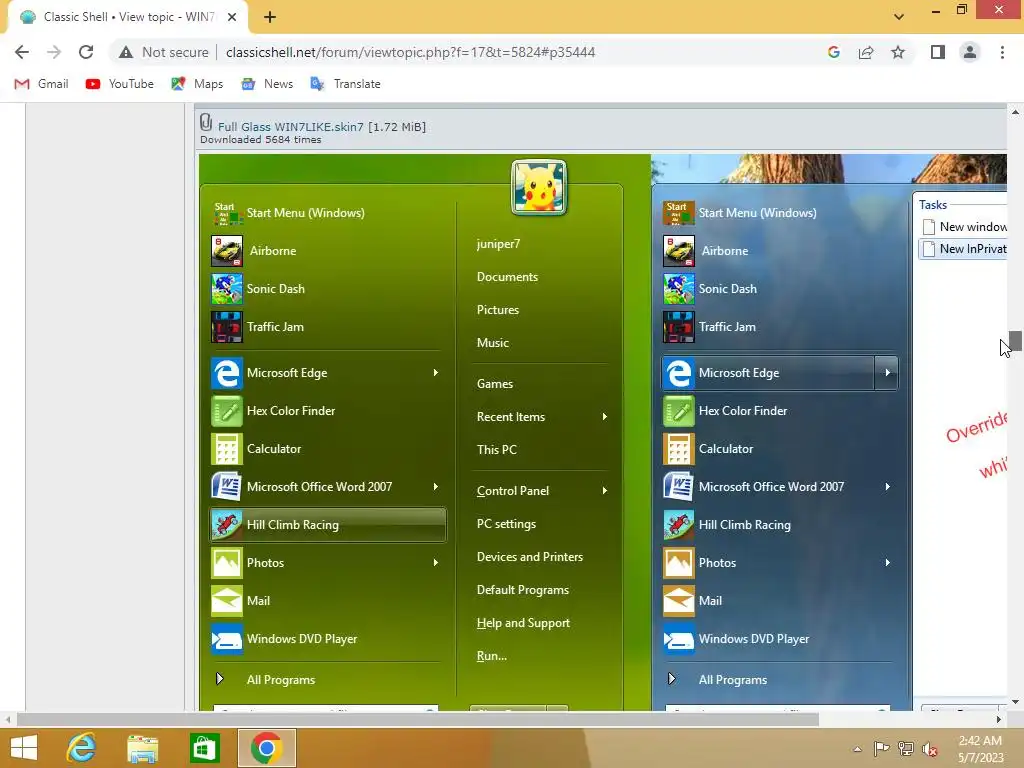Click the address bar URL
Viewport: 1024px width, 768px height.
click(410, 52)
